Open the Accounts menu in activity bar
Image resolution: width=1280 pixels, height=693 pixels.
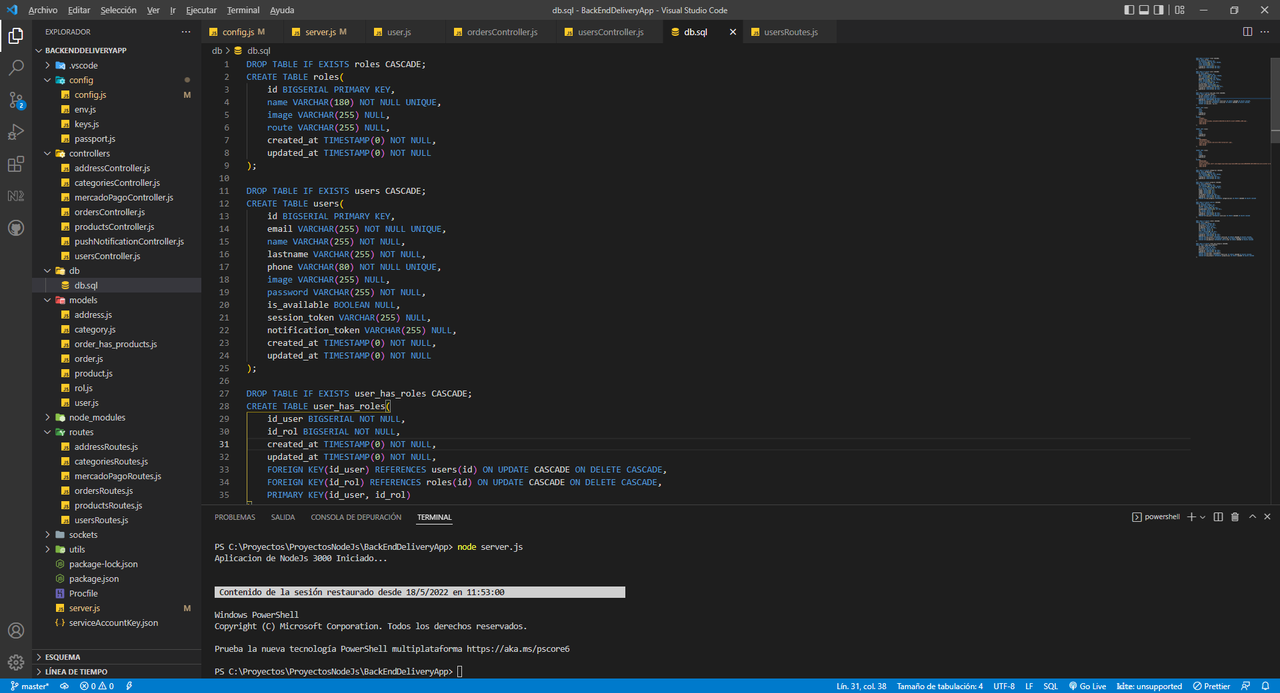[16, 631]
